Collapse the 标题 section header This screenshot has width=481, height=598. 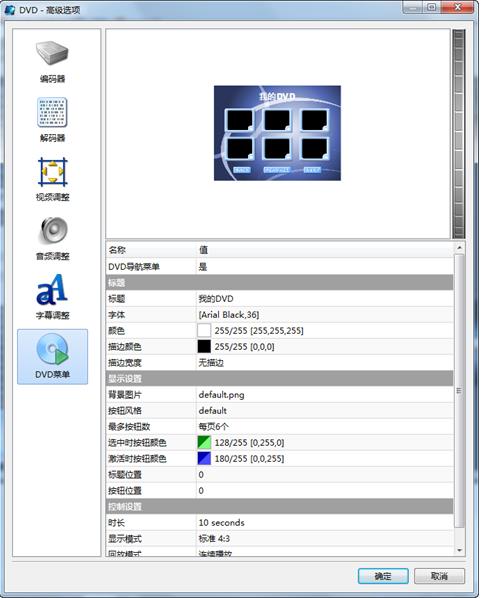click(x=280, y=283)
